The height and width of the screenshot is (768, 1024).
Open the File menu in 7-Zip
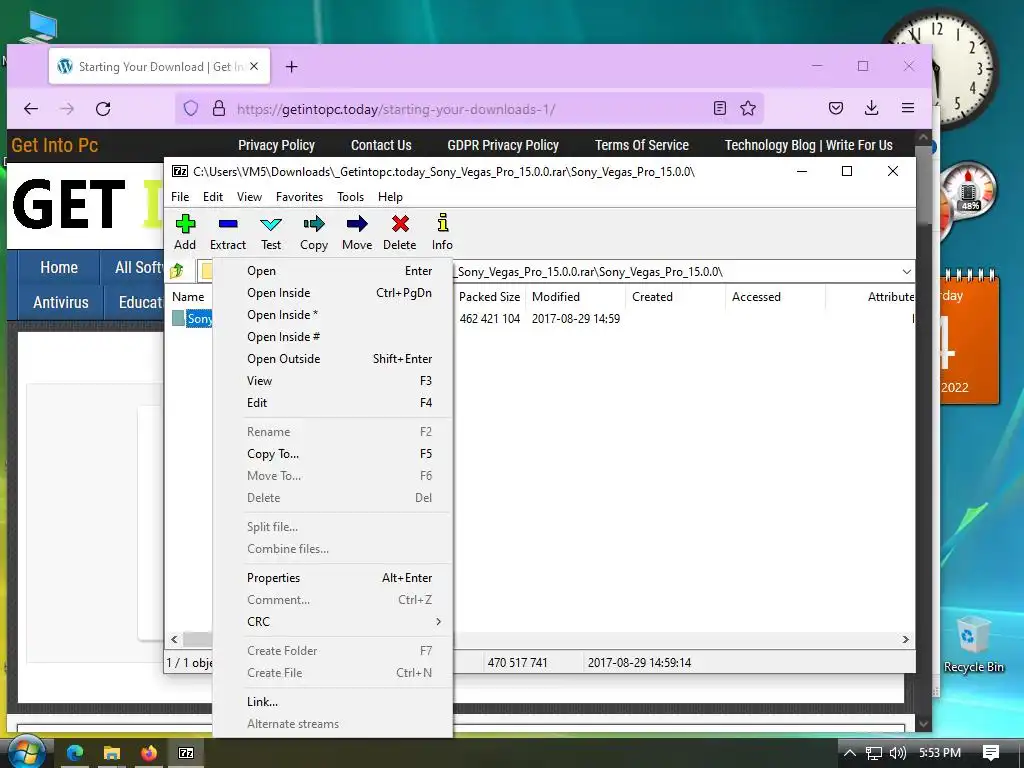[x=180, y=197]
